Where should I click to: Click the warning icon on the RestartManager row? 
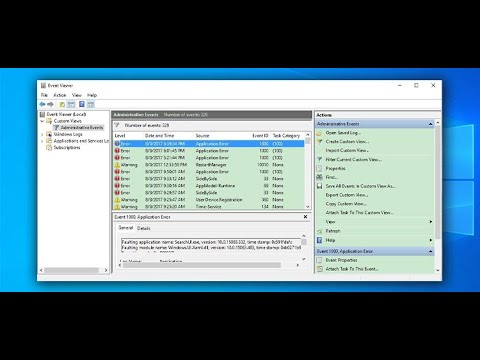[x=117, y=165]
